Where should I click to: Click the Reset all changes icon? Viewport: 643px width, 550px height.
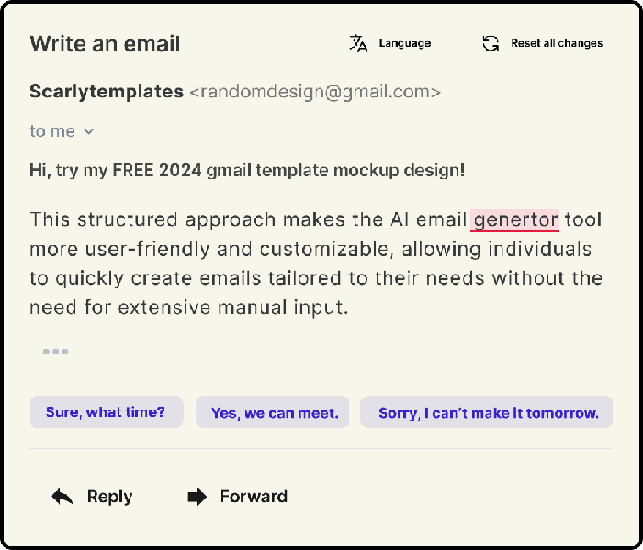tap(491, 43)
